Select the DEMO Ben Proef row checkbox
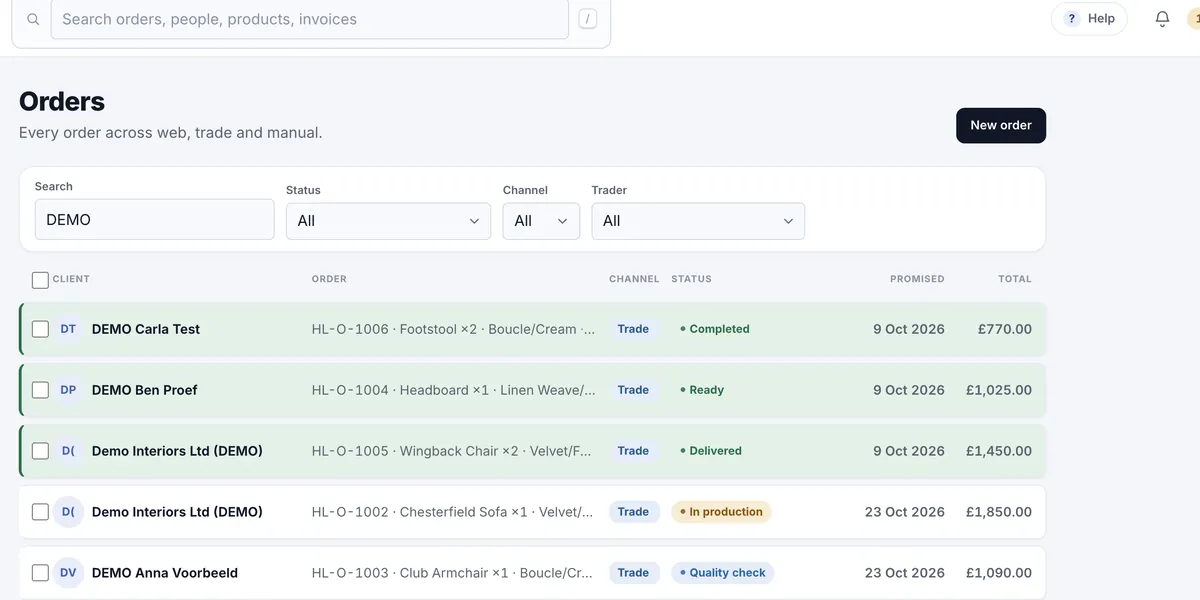1200x600 pixels. pyautogui.click(x=40, y=390)
